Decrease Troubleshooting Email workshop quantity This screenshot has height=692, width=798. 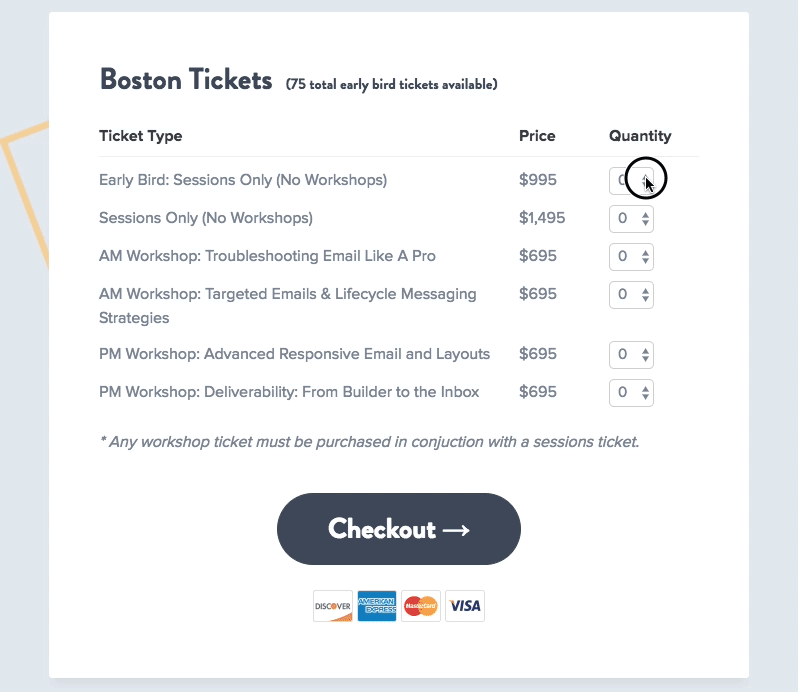645,261
